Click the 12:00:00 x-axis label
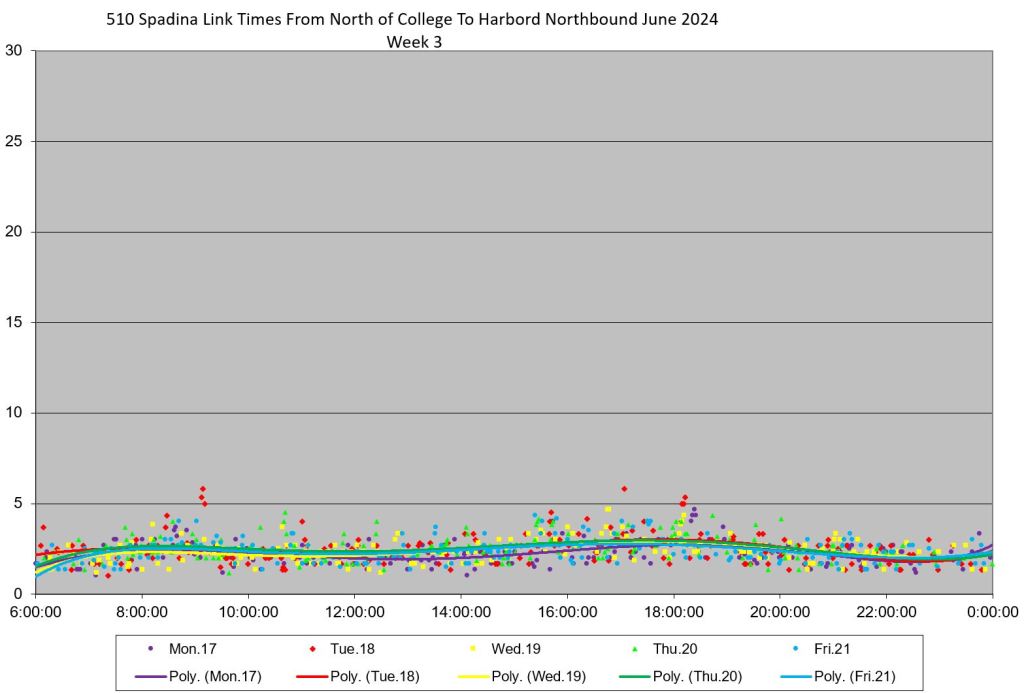The height and width of the screenshot is (693, 1024). point(354,612)
